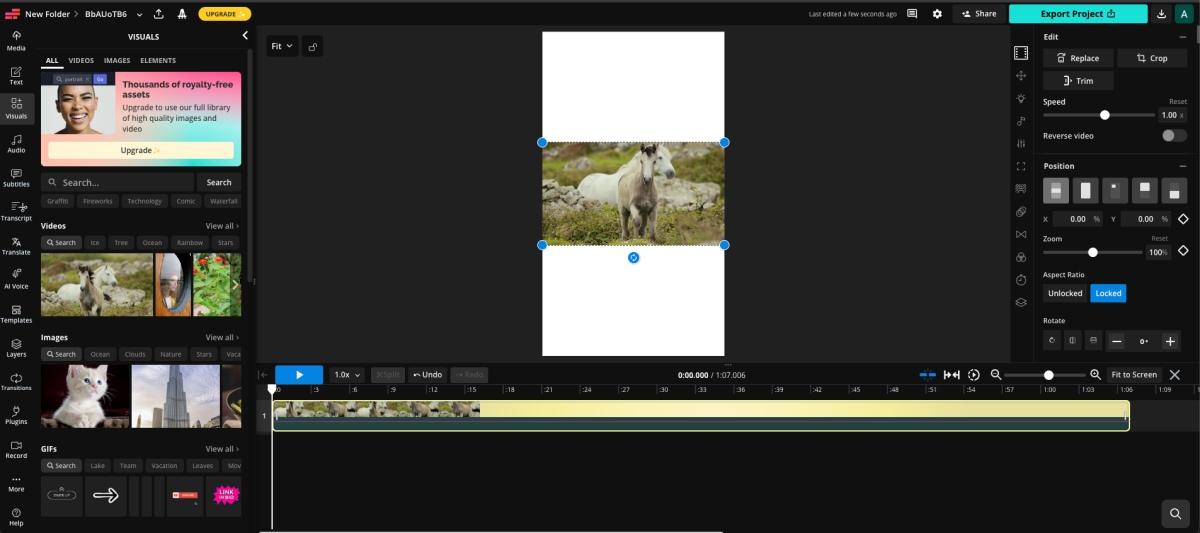Click the Replace button

(x=1077, y=58)
